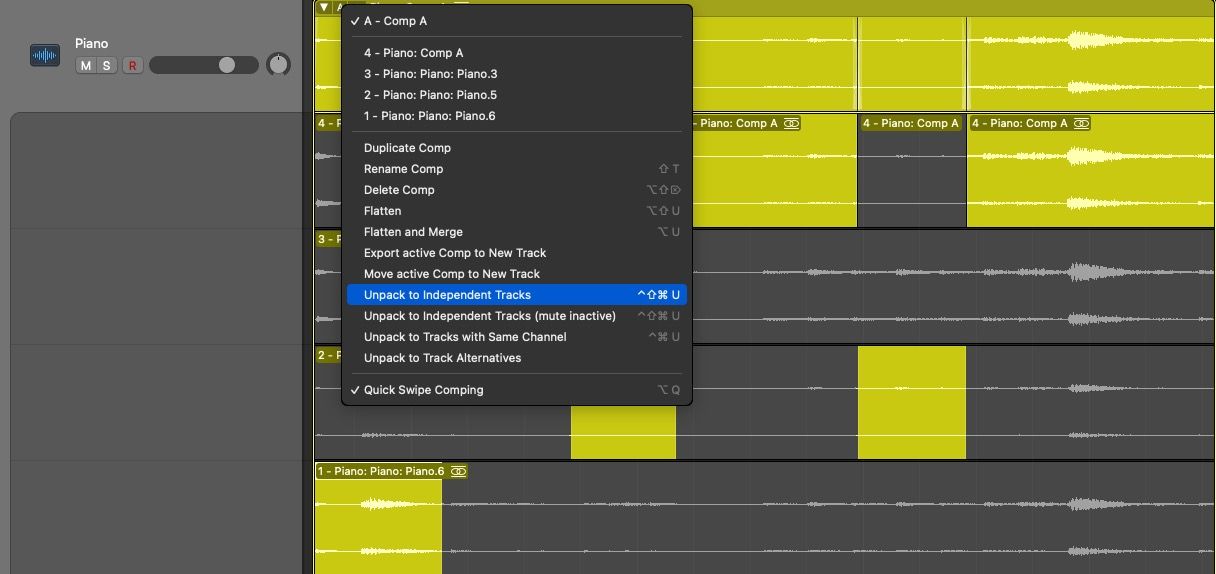This screenshot has width=1216, height=574.
Task: Click 'Rename Comp' in the menu
Action: [x=403, y=169]
